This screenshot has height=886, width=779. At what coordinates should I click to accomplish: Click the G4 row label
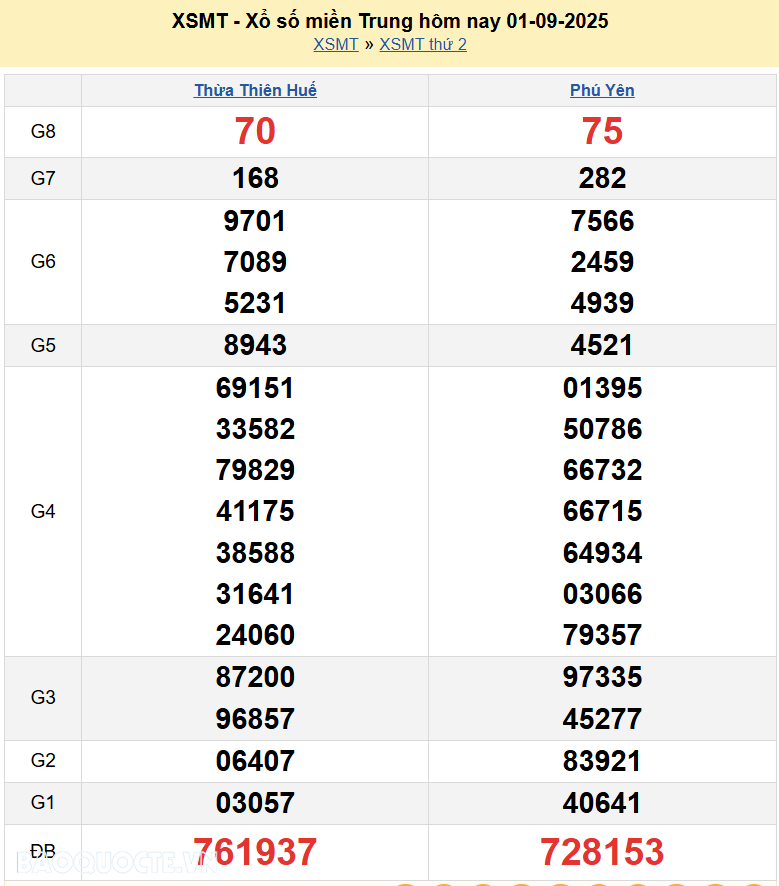click(43, 511)
